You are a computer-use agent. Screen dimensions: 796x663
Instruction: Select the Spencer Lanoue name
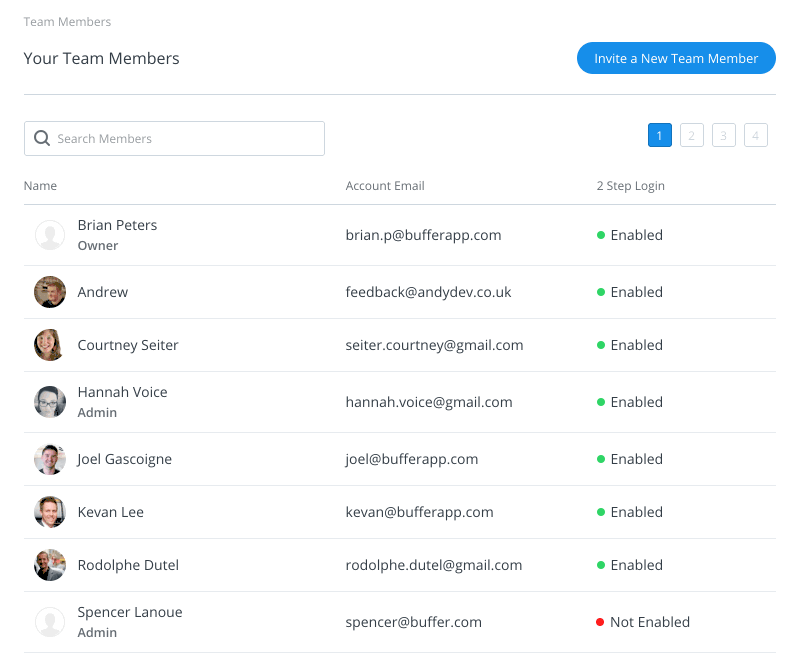[x=130, y=612]
